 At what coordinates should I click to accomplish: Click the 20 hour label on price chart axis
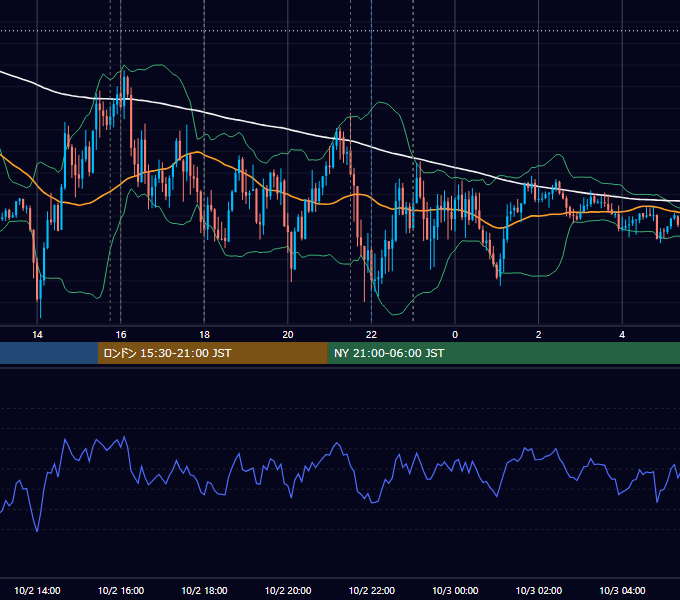point(288,335)
